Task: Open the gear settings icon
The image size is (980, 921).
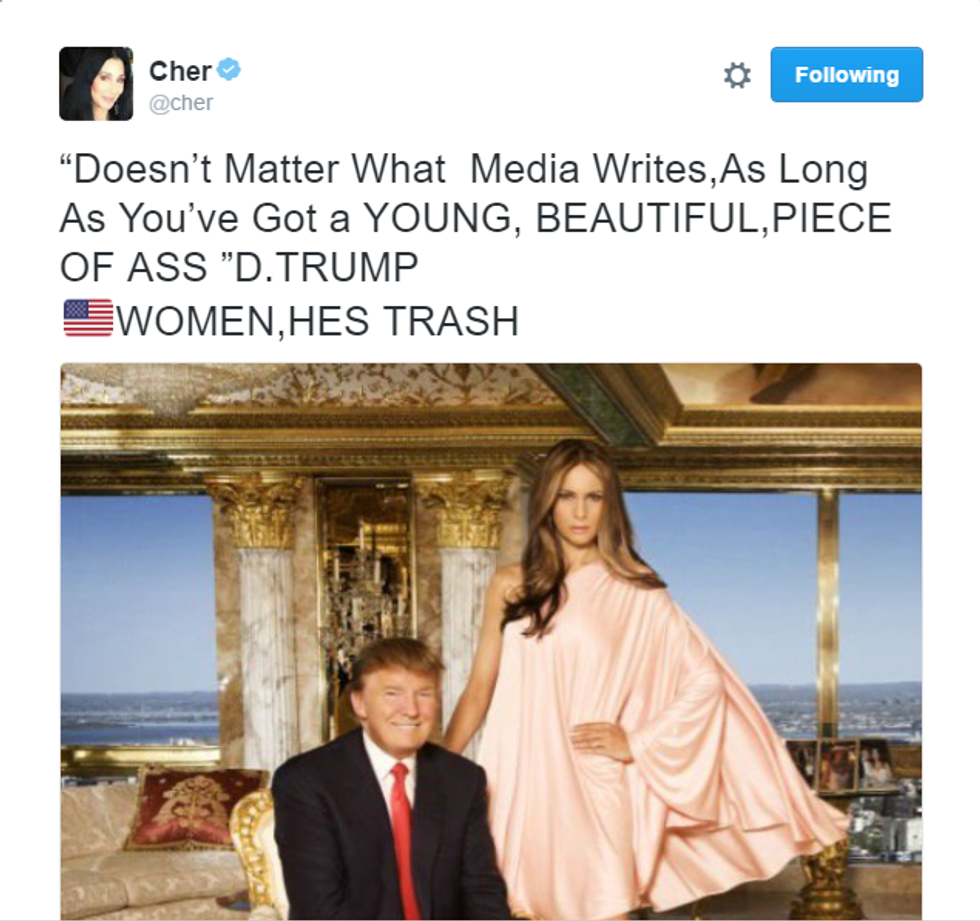Action: point(737,76)
